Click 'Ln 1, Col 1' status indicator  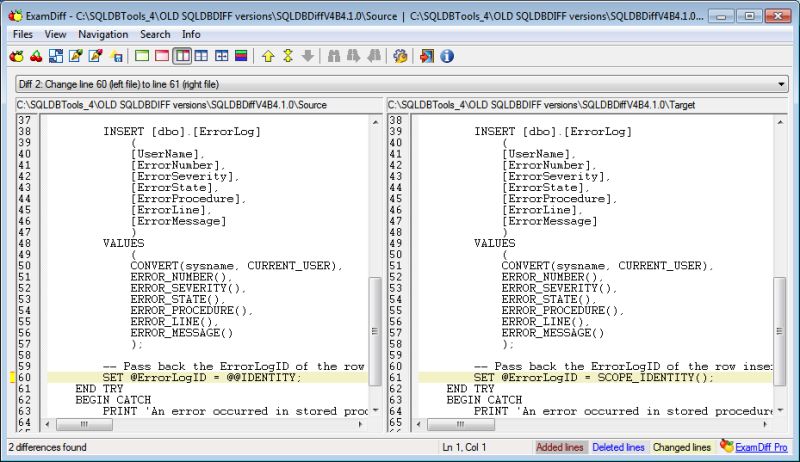(x=464, y=447)
